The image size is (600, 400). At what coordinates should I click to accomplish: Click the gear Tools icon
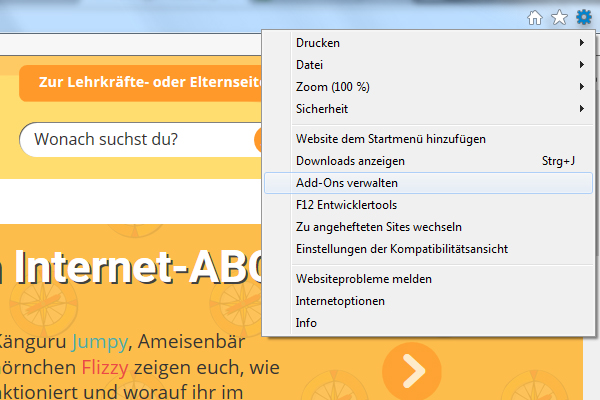[x=583, y=17]
